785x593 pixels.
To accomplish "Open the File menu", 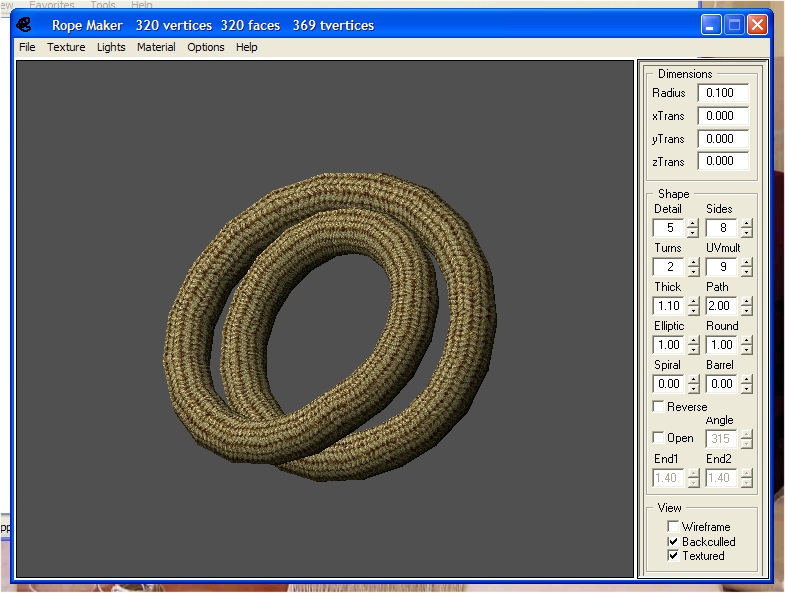I will (x=27, y=47).
